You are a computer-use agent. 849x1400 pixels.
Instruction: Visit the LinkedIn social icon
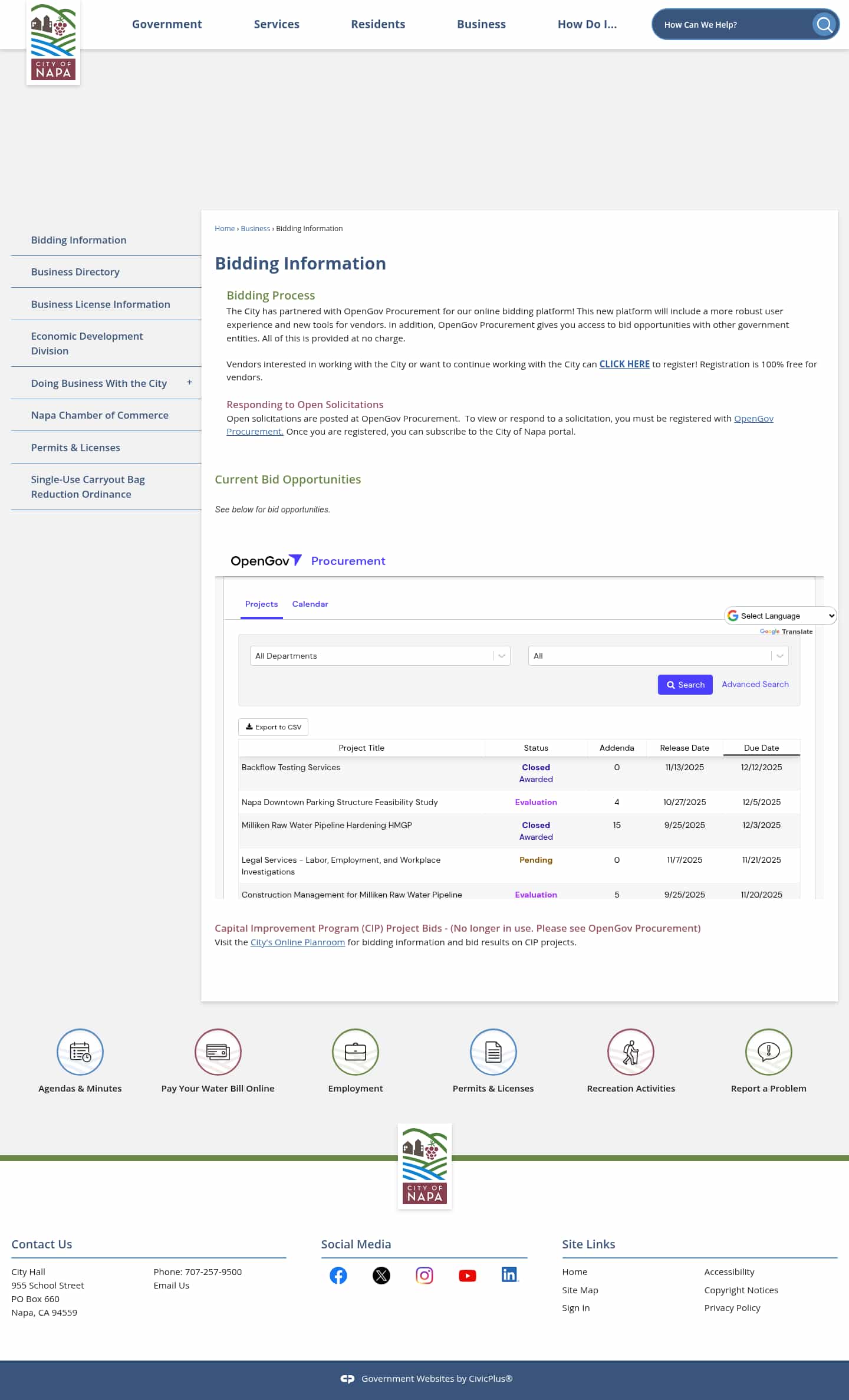coord(510,1274)
